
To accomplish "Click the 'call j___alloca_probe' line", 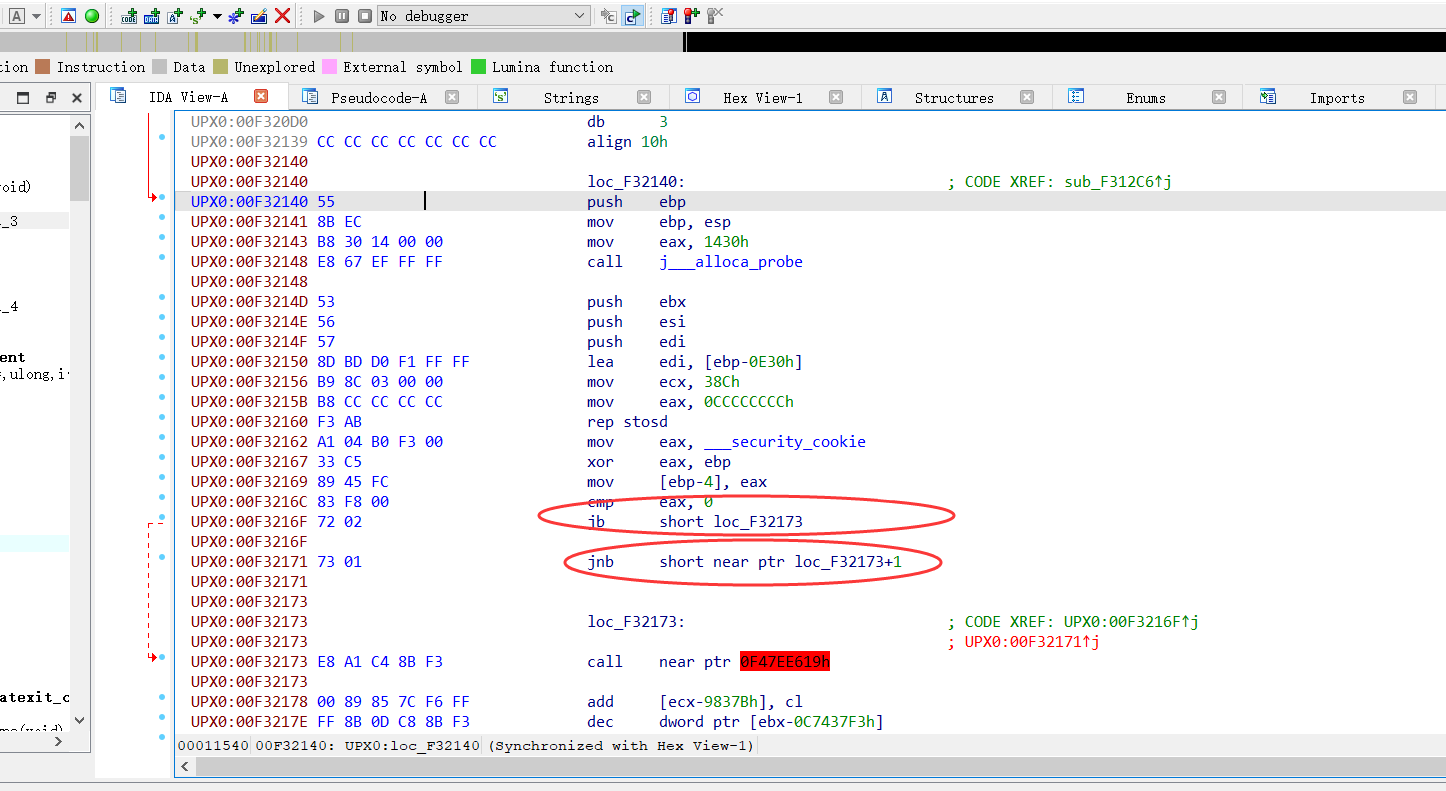I will pyautogui.click(x=695, y=261).
